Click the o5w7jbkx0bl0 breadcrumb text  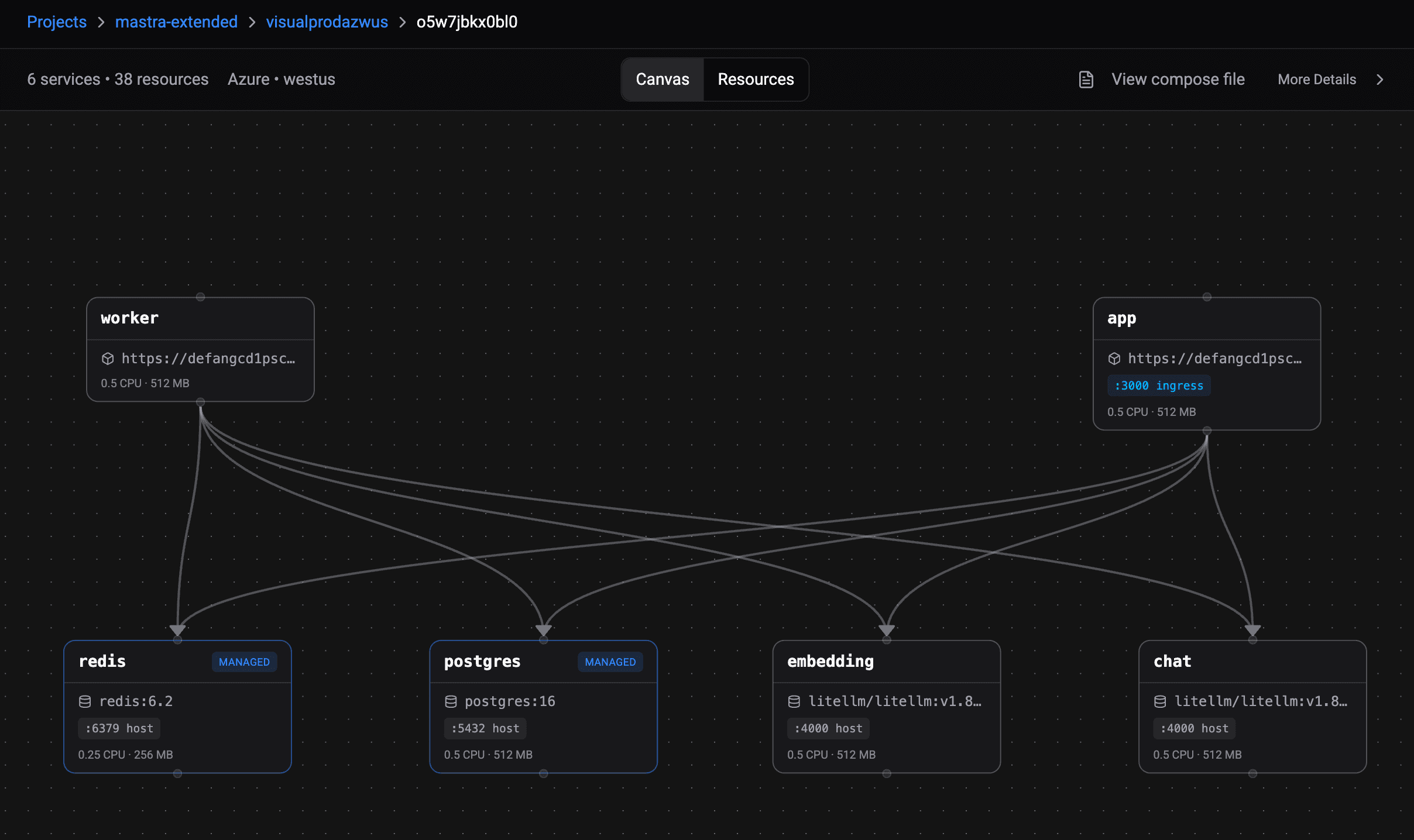pyautogui.click(x=467, y=22)
